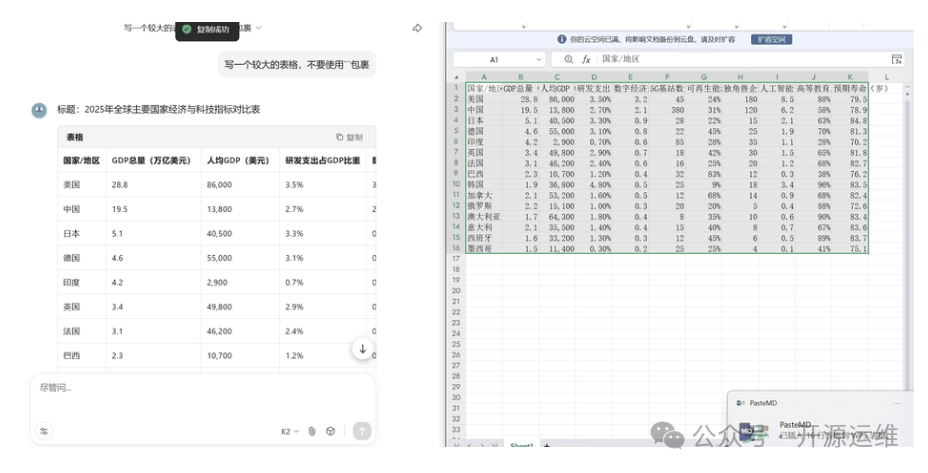928x473 pixels.
Task: Click the share arrow icon in the chat header
Action: pyautogui.click(x=417, y=28)
